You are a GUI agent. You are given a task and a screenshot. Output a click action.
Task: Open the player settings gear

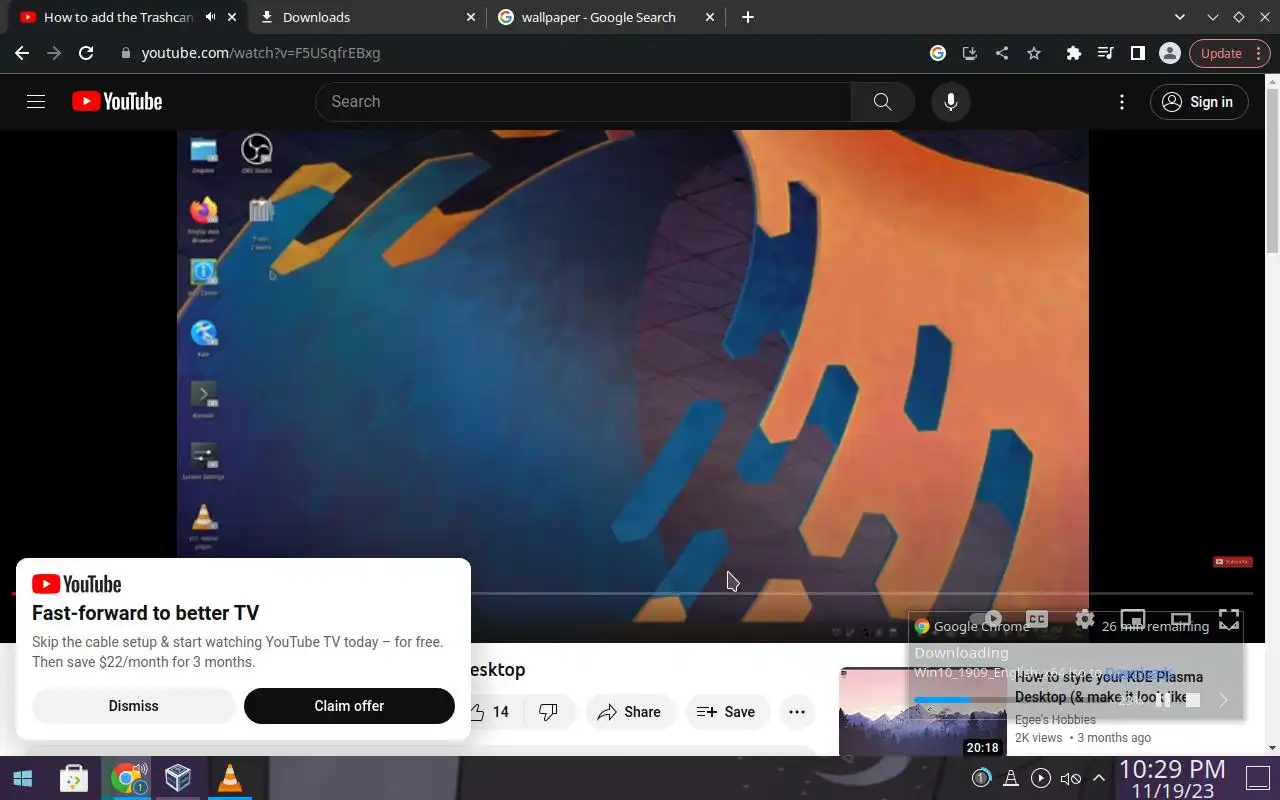1085,619
